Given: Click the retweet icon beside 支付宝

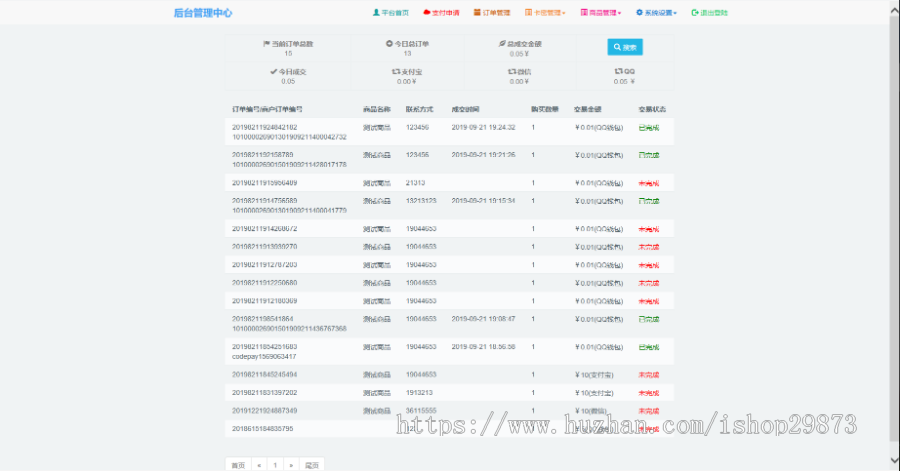Looking at the screenshot, I should [x=395, y=72].
